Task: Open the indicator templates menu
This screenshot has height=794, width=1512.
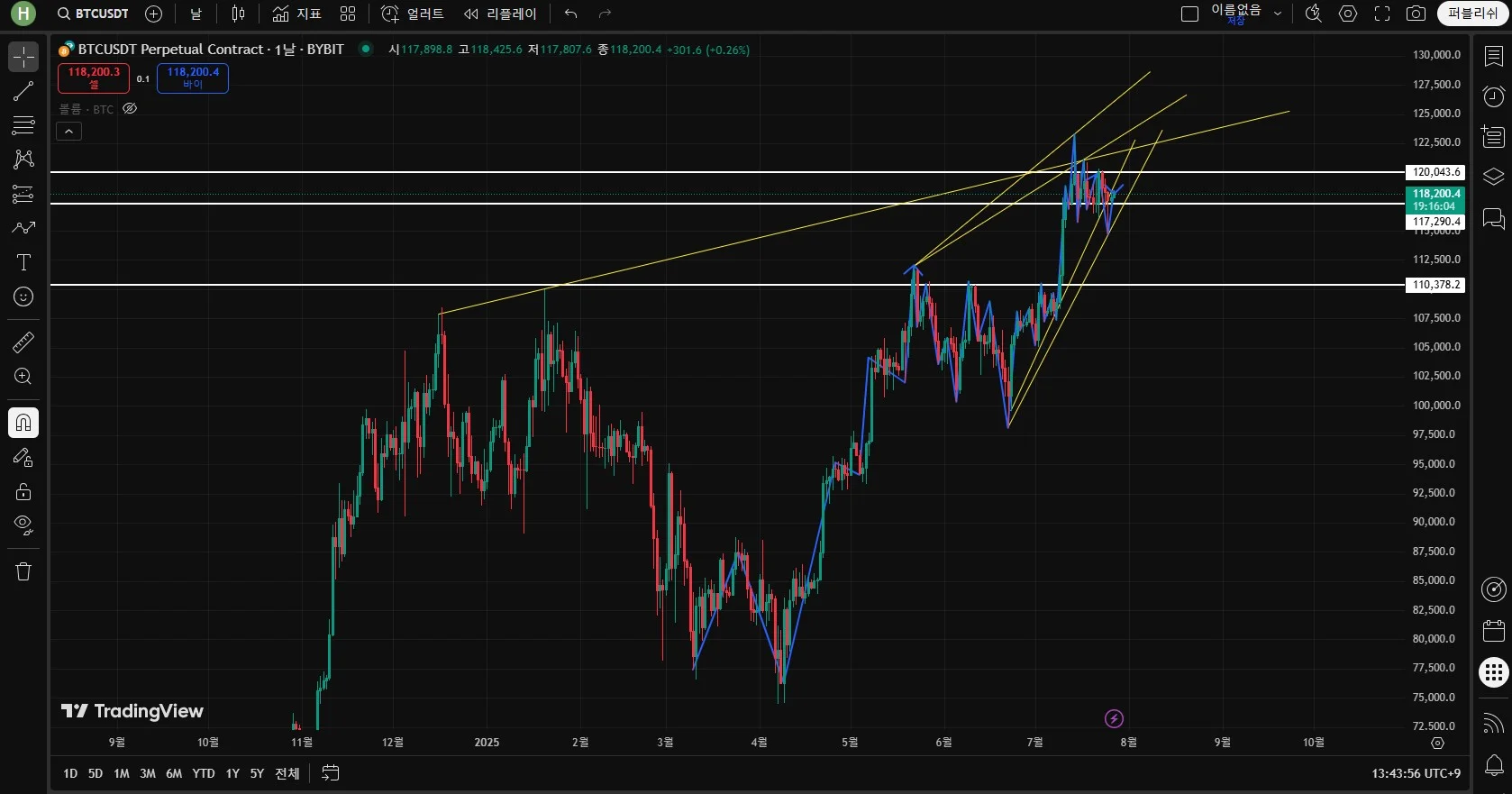Action: [x=348, y=14]
